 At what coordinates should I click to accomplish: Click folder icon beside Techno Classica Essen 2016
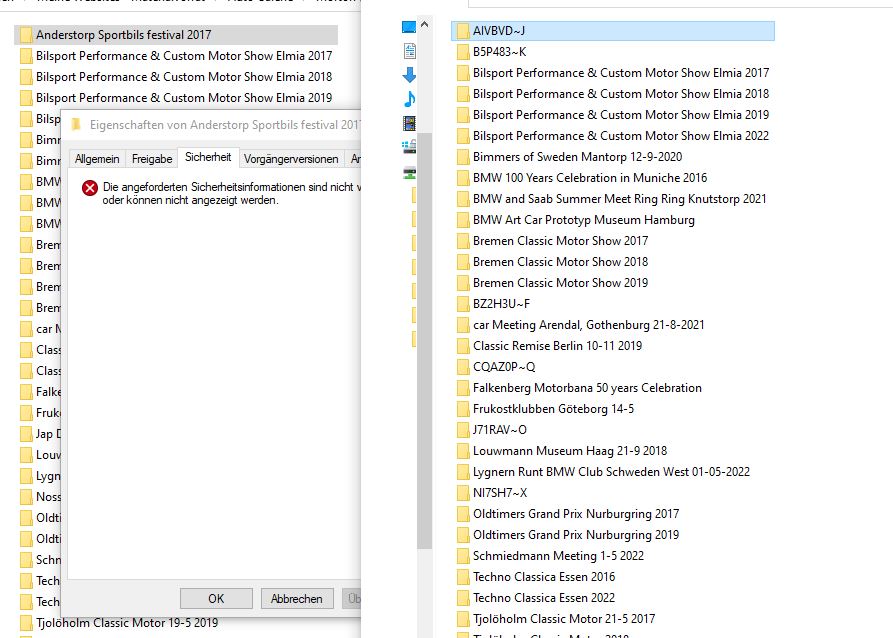(463, 576)
